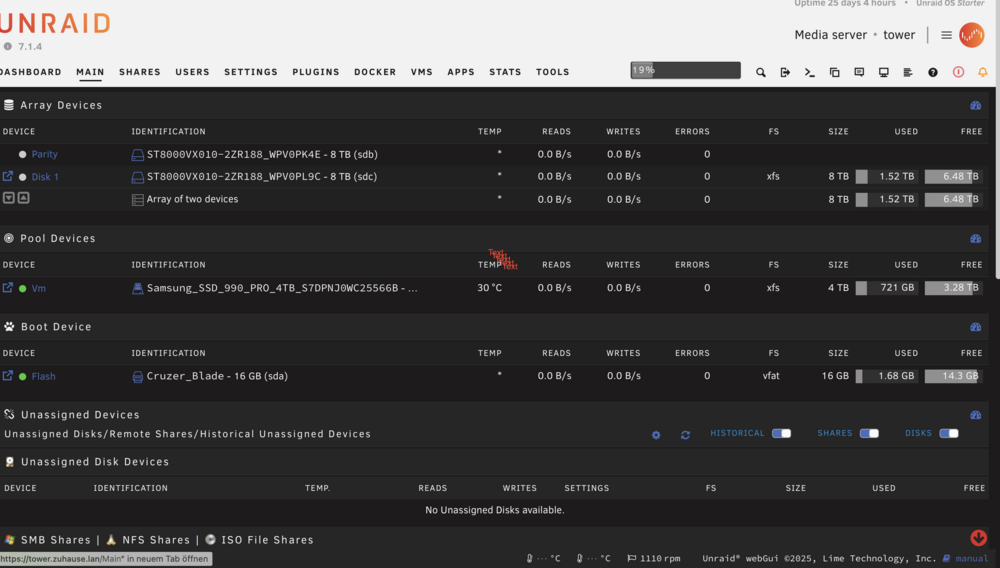Click the help question-mark icon
Viewport: 1000px width, 568px height.
(932, 73)
